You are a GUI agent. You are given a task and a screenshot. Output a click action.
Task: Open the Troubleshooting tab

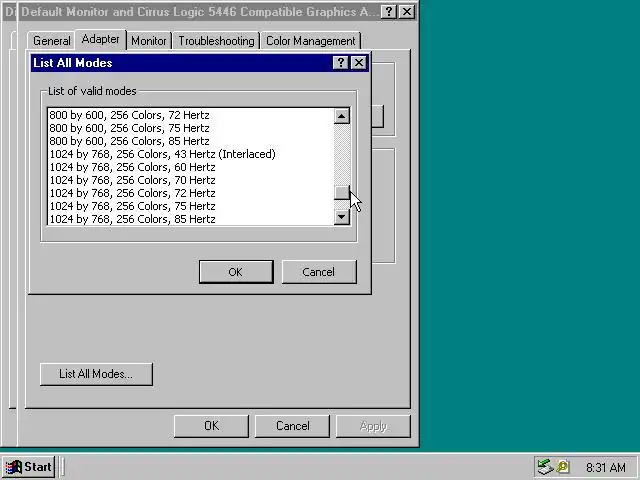[216, 41]
